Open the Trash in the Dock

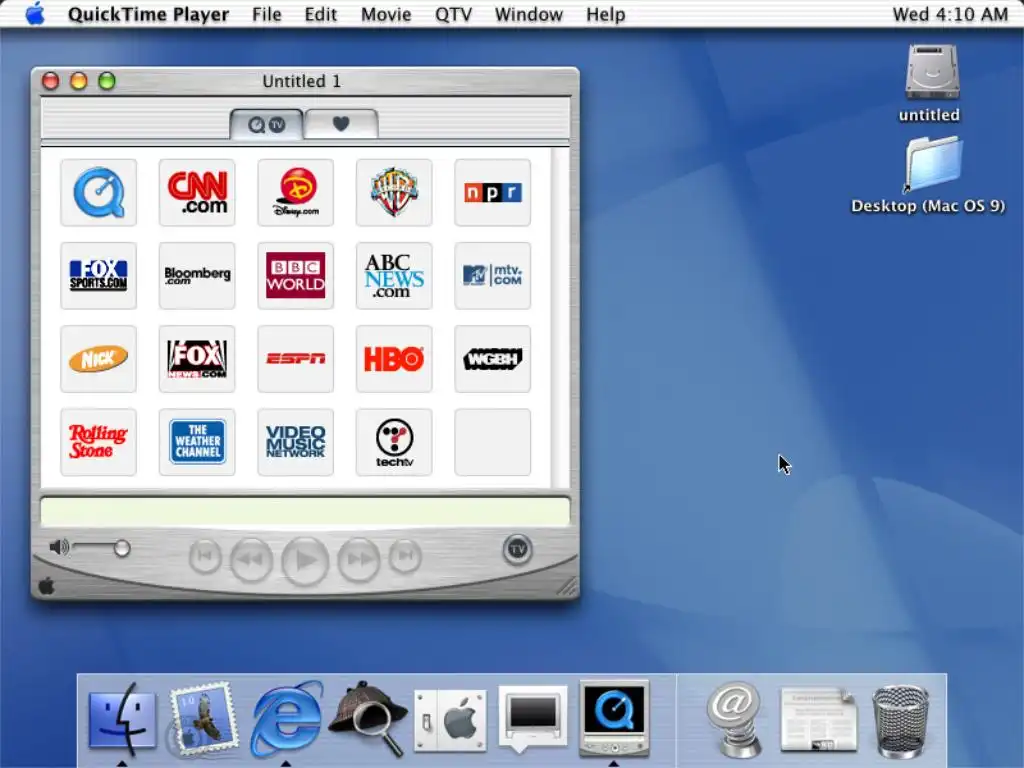pyautogui.click(x=901, y=721)
